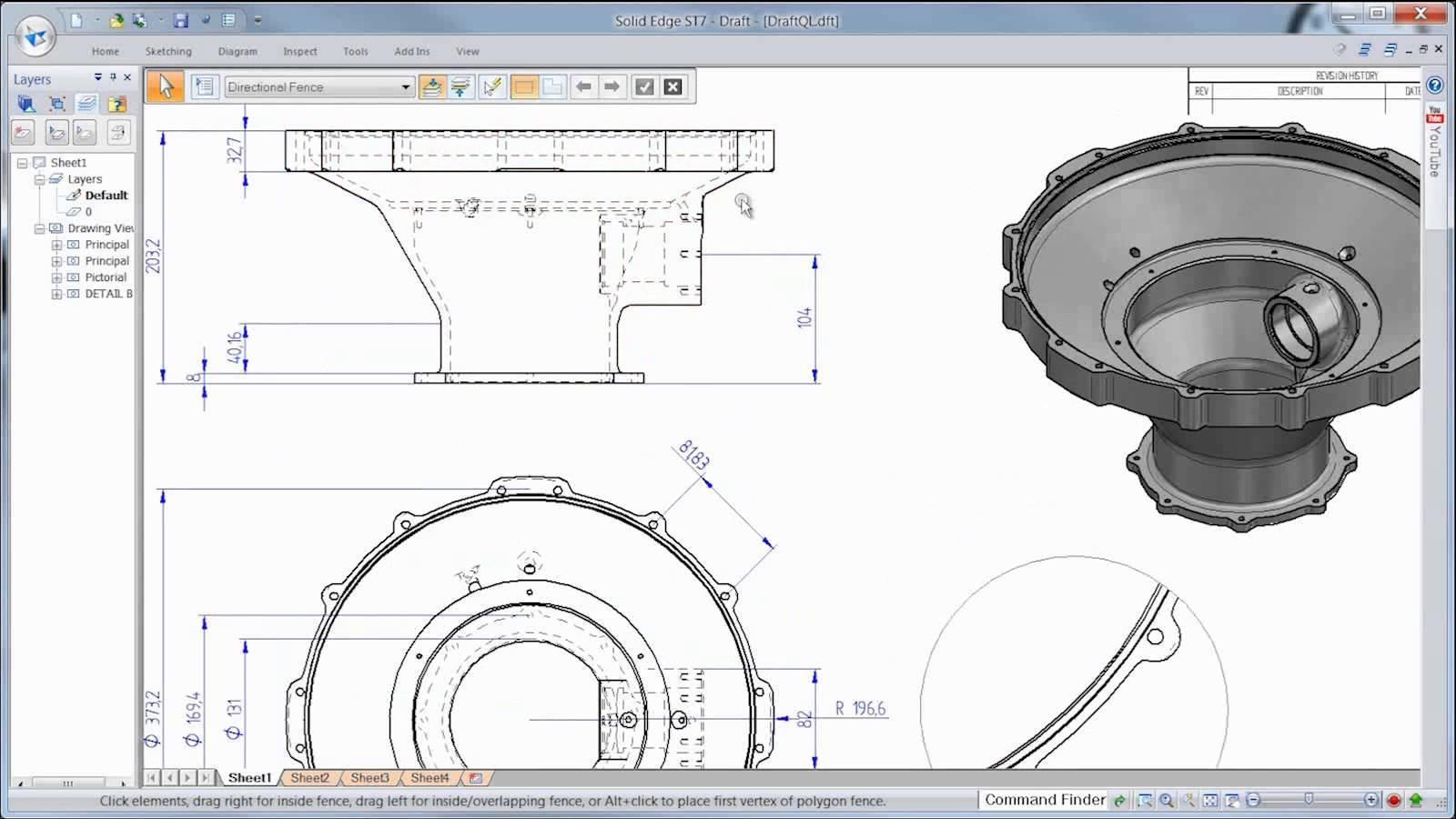
Task: Click the Save icon in quick access toolbar
Action: point(181,20)
